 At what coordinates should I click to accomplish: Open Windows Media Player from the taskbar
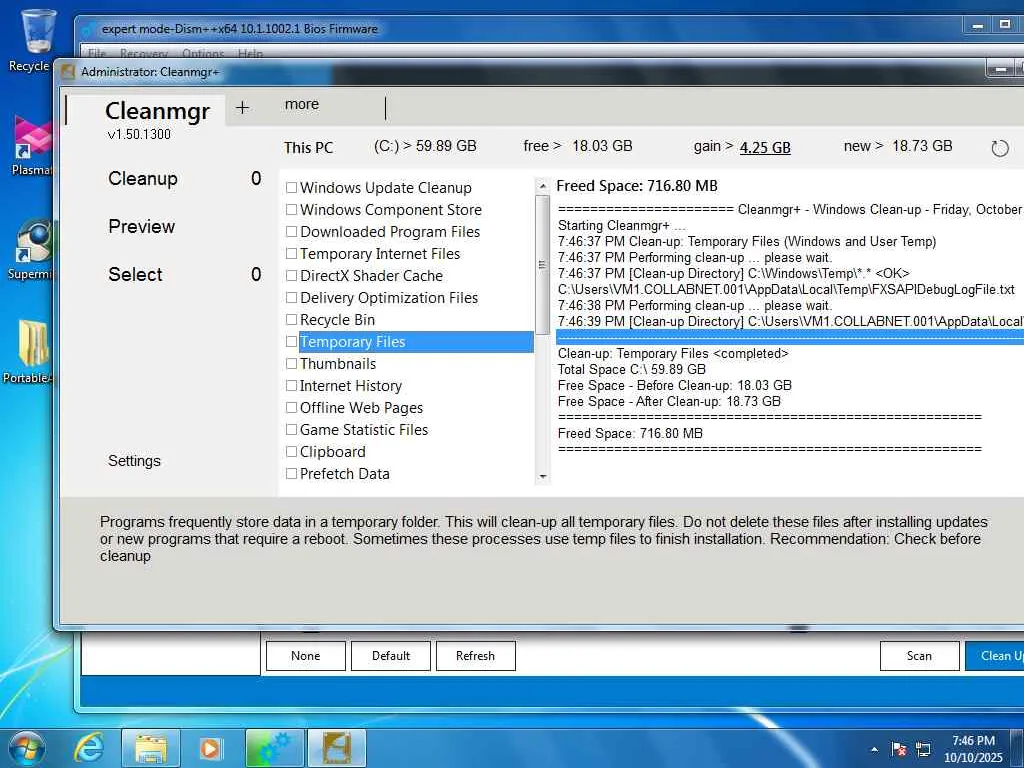click(210, 748)
